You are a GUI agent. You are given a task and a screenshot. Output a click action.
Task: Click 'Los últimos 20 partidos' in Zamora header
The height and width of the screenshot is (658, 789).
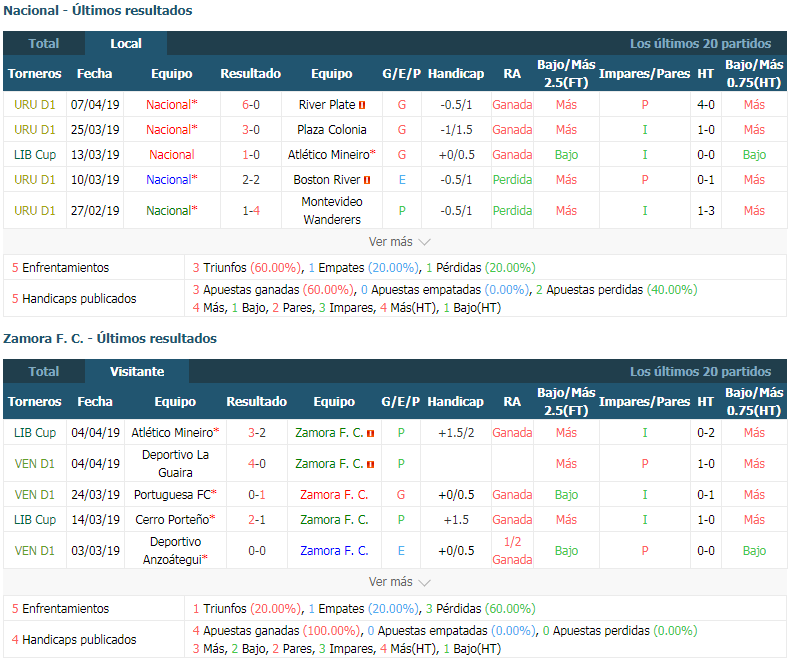tap(700, 372)
